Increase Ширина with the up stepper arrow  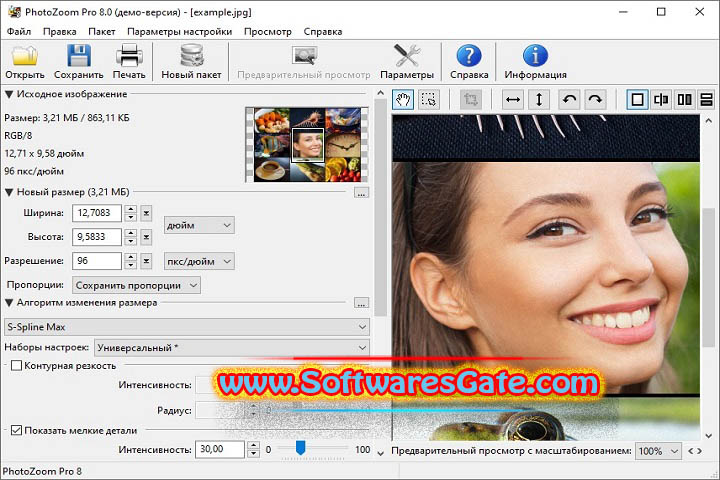coord(131,209)
